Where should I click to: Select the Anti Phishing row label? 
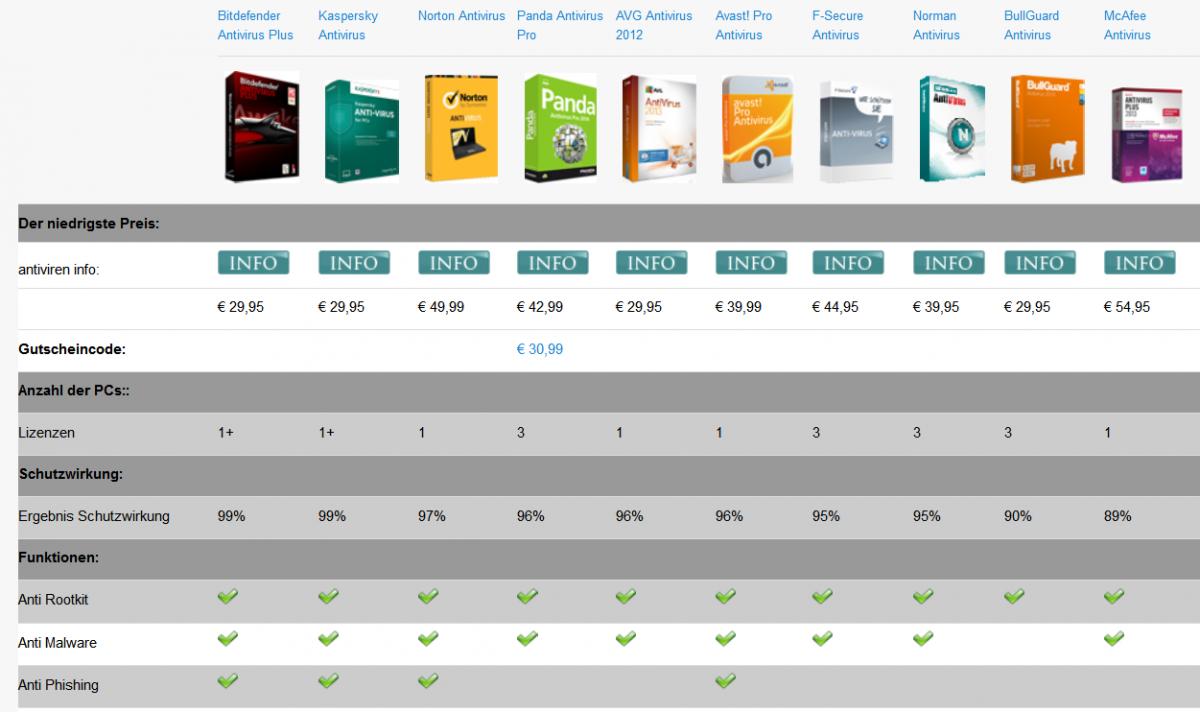tap(58, 685)
